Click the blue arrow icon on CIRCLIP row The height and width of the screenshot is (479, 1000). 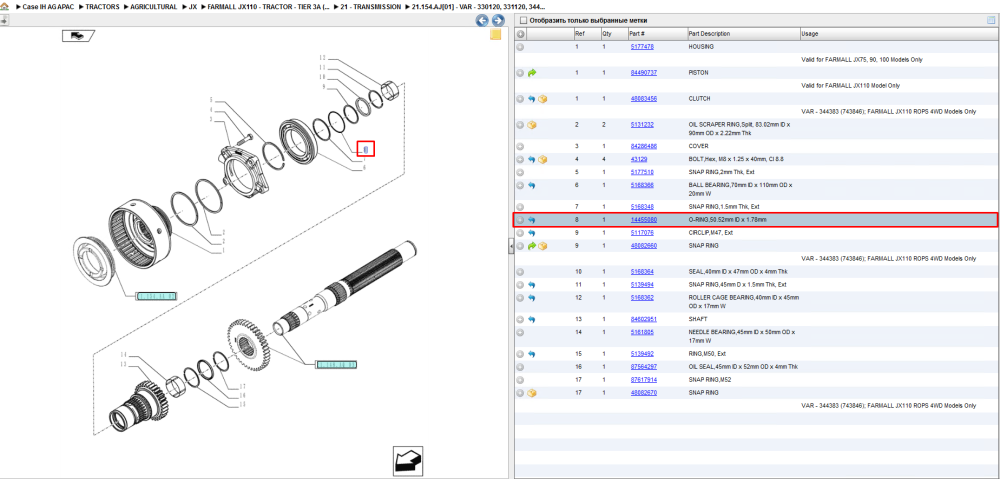[x=532, y=233]
